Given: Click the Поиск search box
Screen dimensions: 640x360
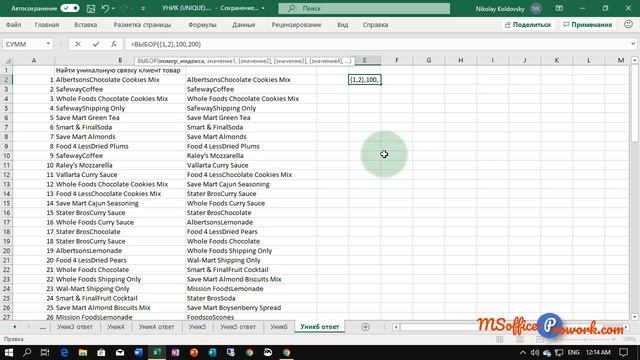Looking at the screenshot, I should [364, 8].
